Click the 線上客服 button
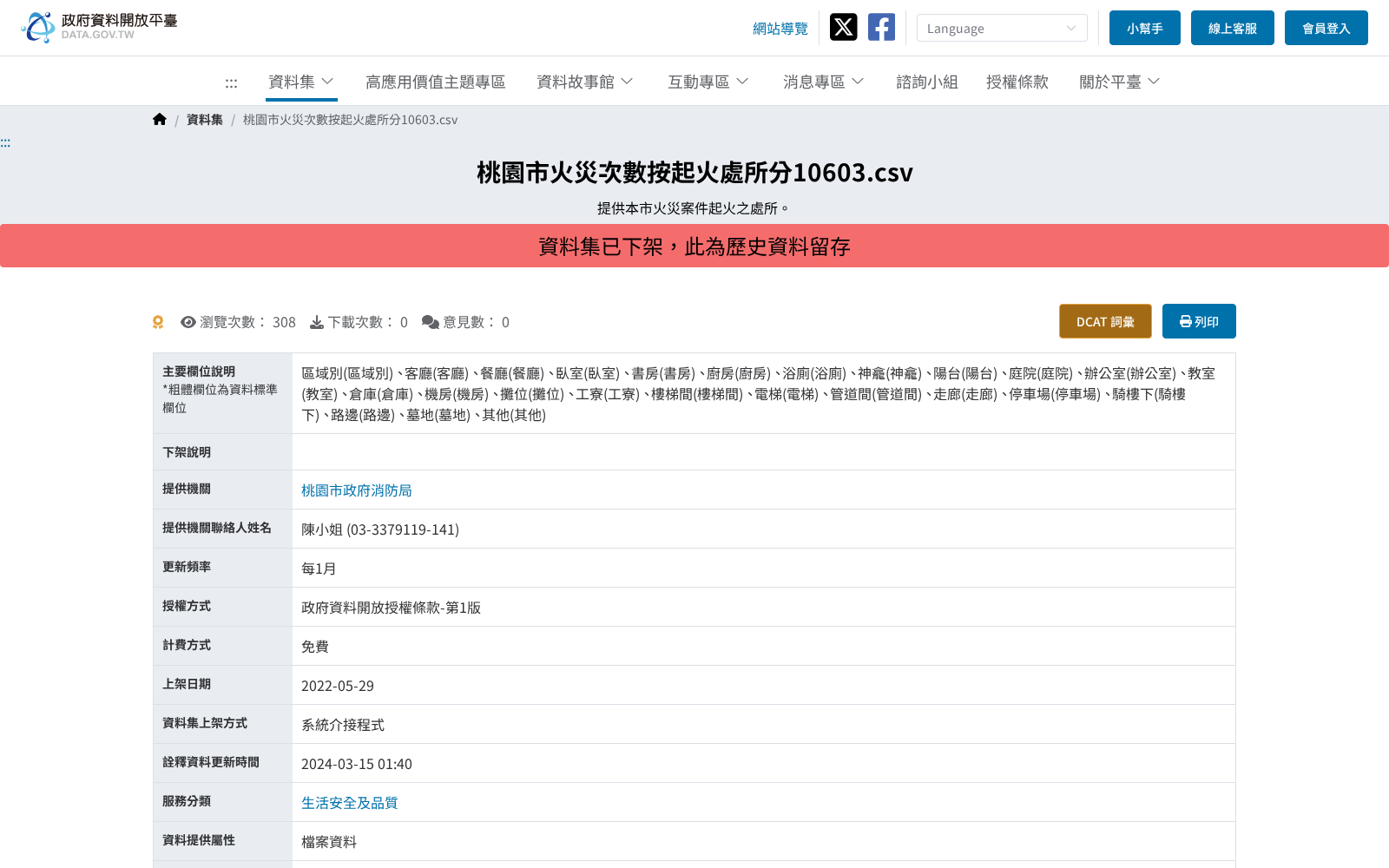1389x868 pixels. click(x=1233, y=28)
